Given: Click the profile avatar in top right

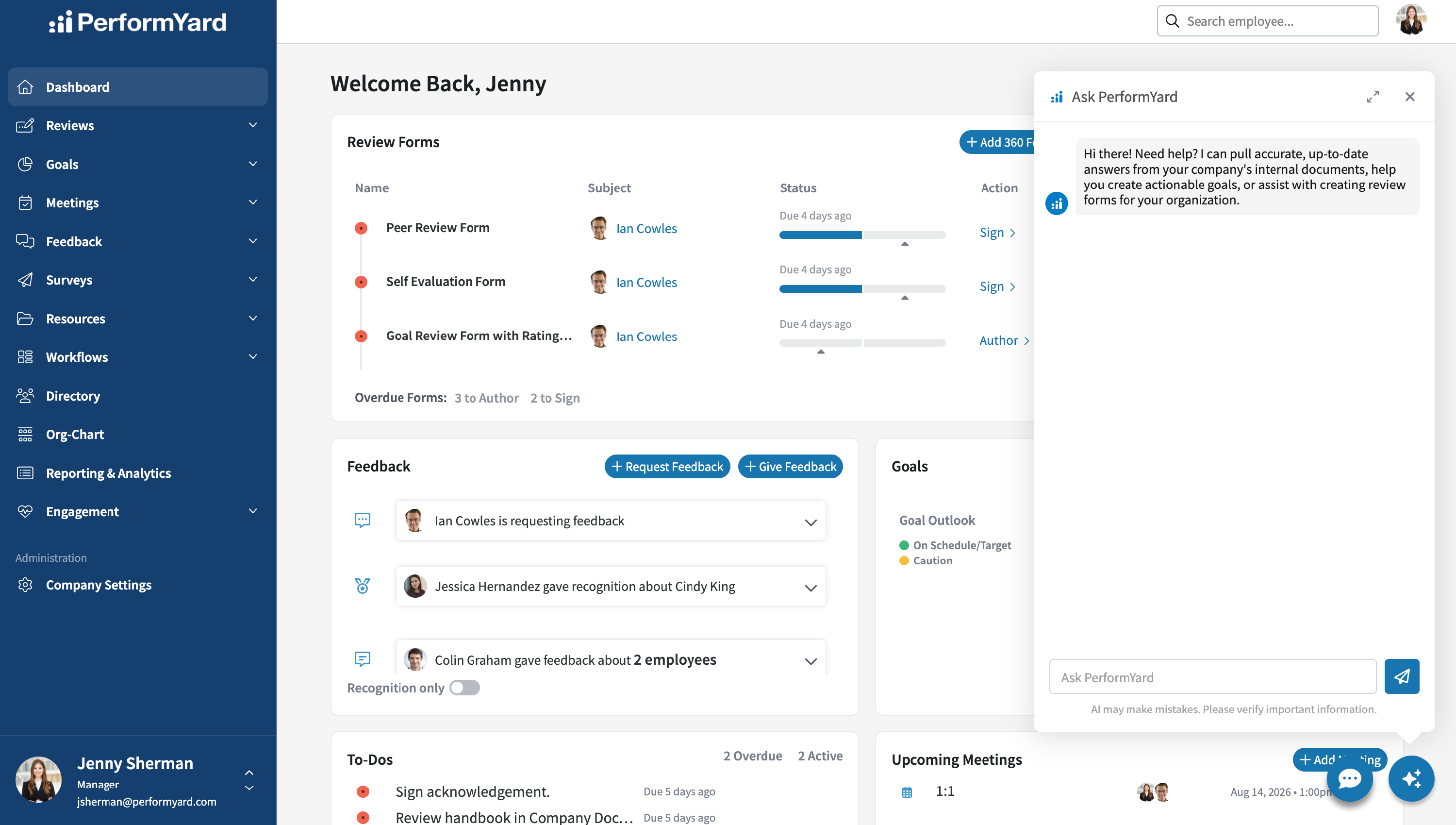Looking at the screenshot, I should click(1411, 20).
